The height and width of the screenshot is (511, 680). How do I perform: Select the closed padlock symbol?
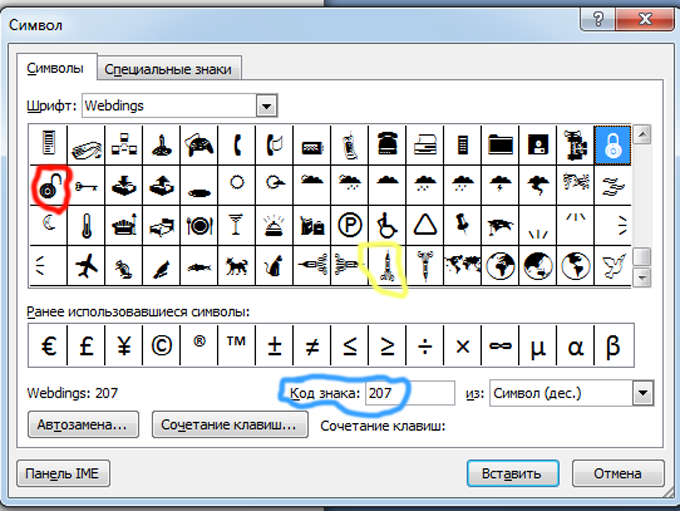[x=612, y=145]
